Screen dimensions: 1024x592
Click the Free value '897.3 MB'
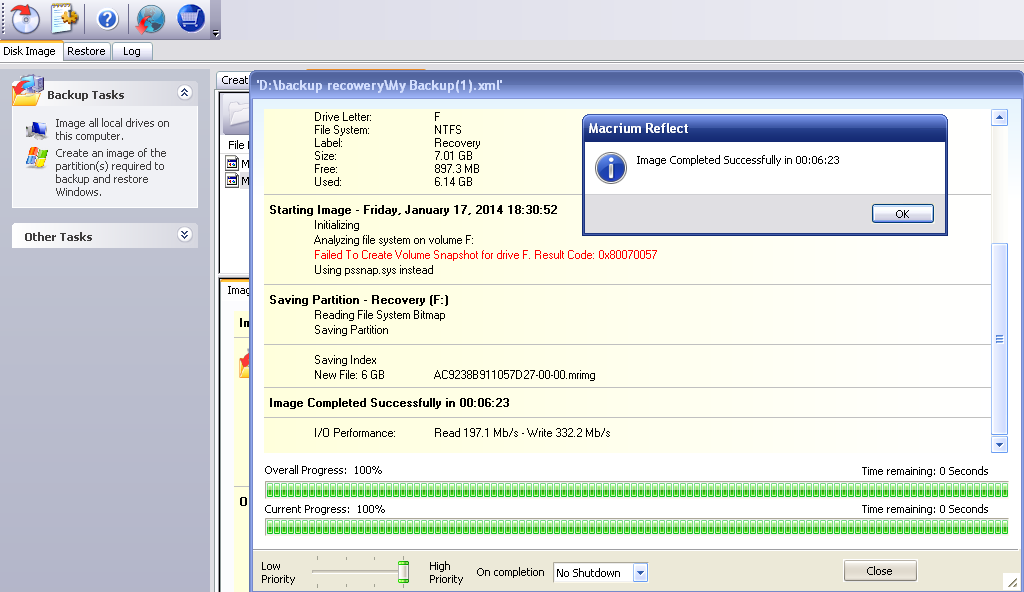tap(456, 169)
